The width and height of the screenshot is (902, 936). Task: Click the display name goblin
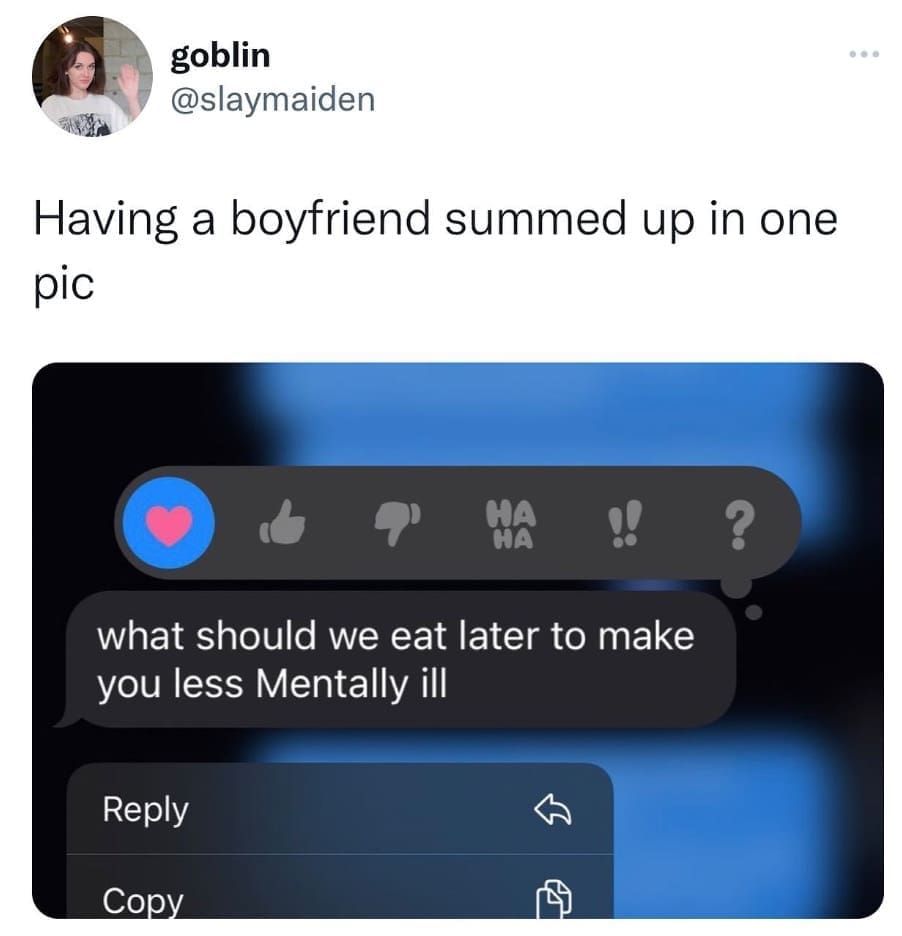pos(220,55)
